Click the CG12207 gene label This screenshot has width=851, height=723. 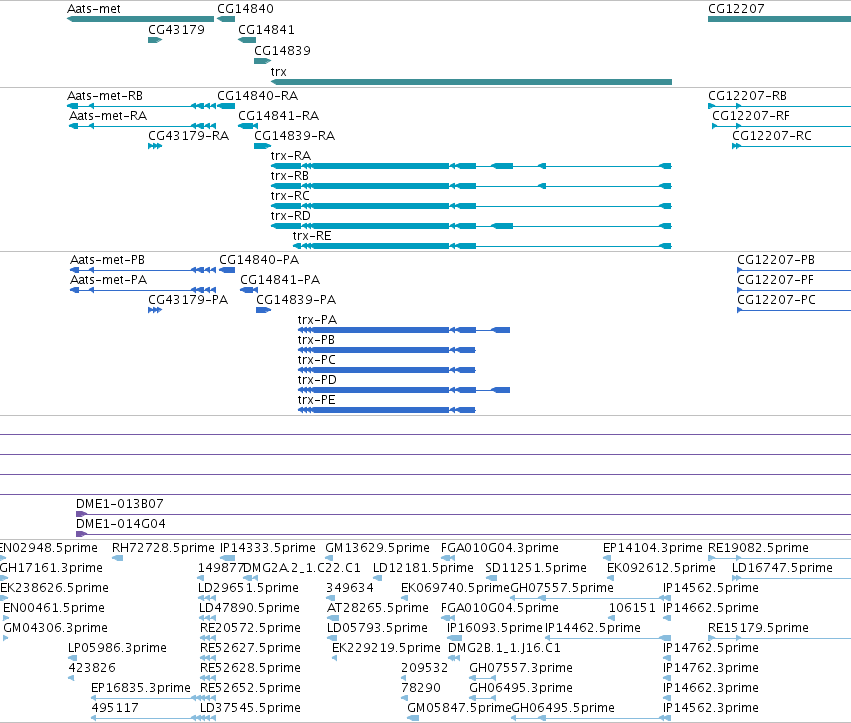point(736,9)
